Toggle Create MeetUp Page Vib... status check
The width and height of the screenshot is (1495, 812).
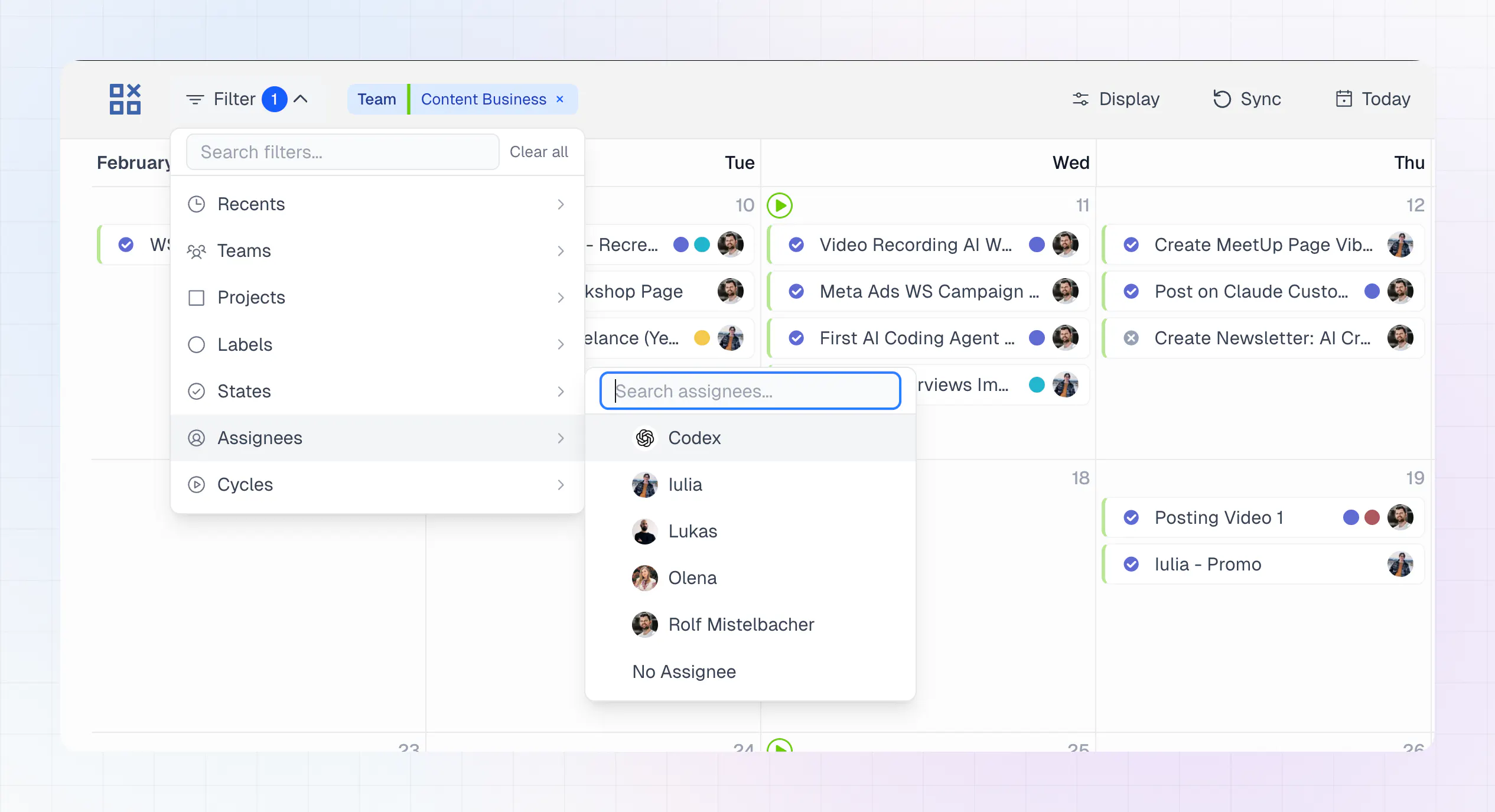[x=1131, y=244]
